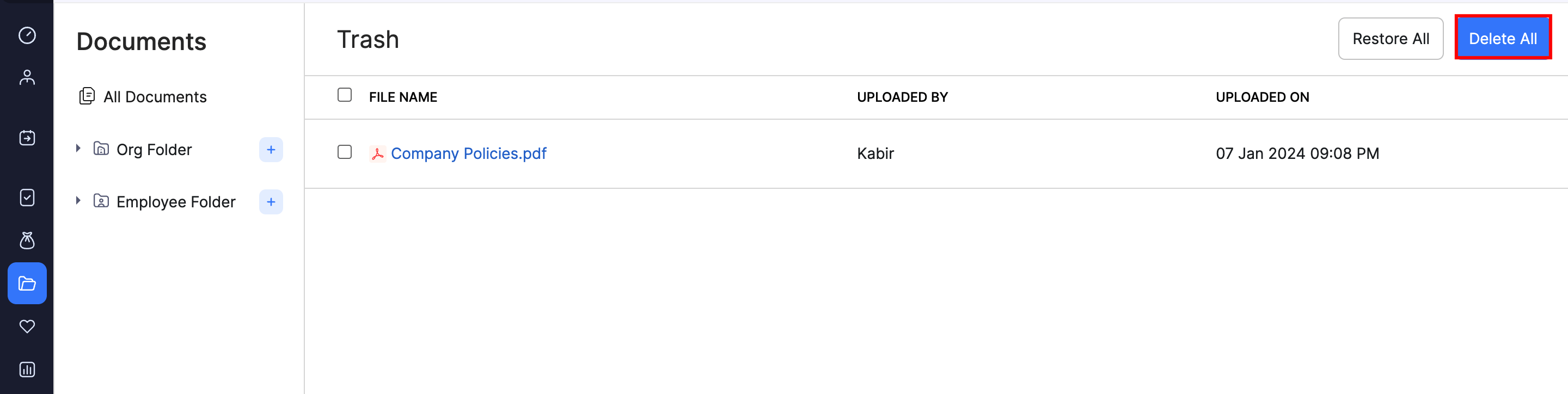Expand the Org Folder tree arrow
The height and width of the screenshot is (394, 1568).
coord(78,149)
